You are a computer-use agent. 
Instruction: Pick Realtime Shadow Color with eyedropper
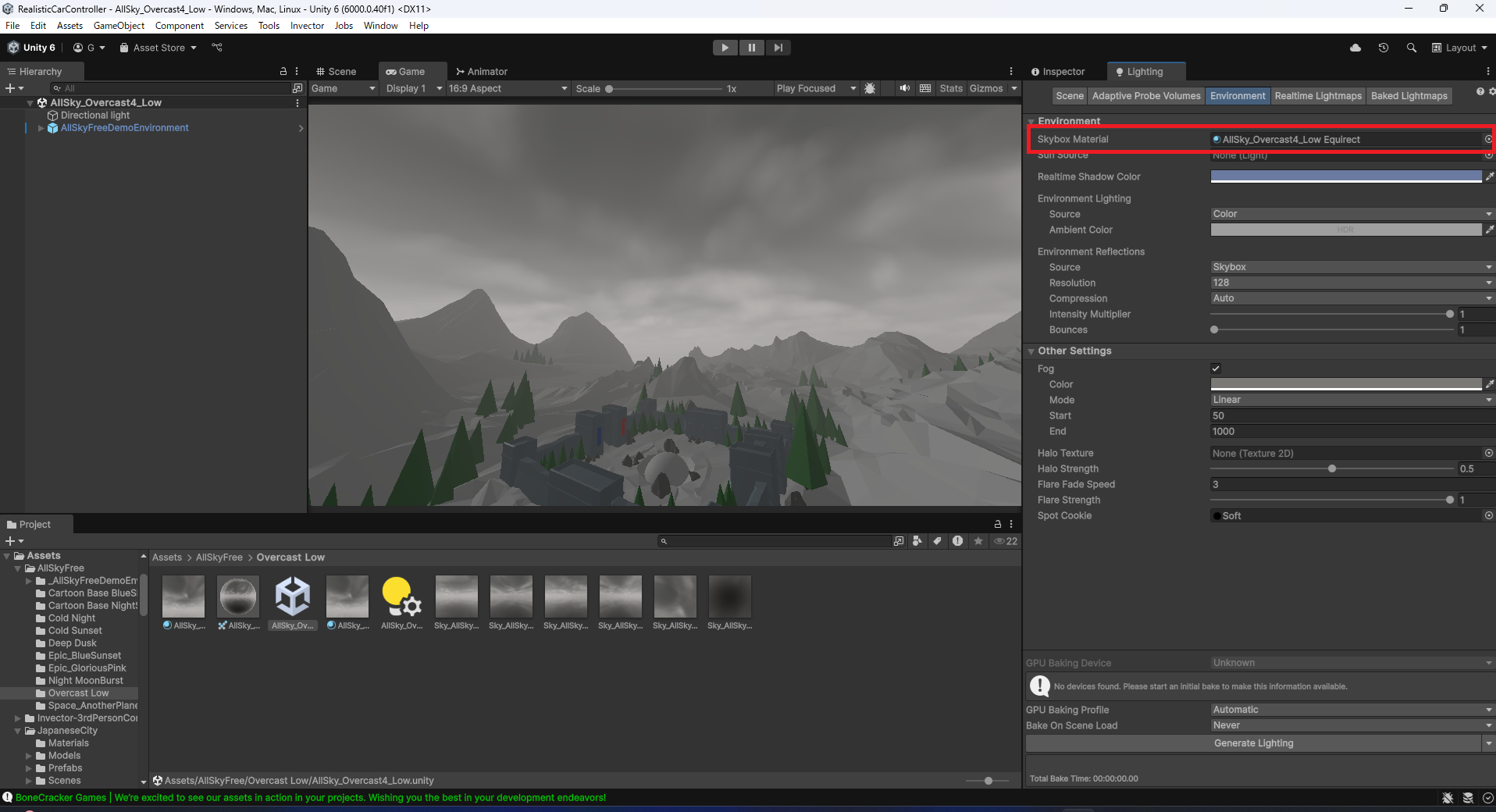(x=1489, y=176)
